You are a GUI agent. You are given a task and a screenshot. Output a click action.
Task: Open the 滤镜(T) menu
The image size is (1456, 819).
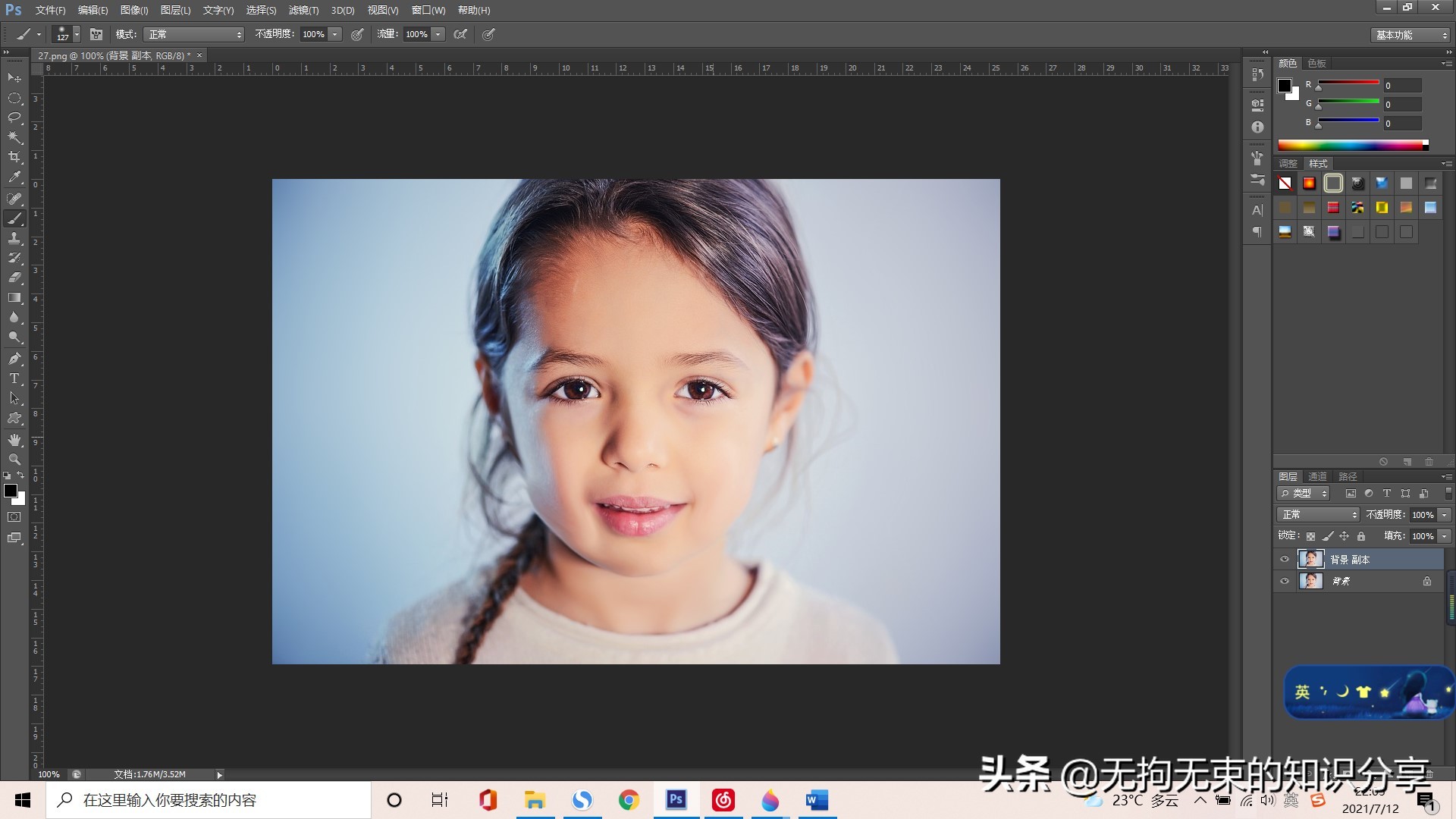pos(303,10)
